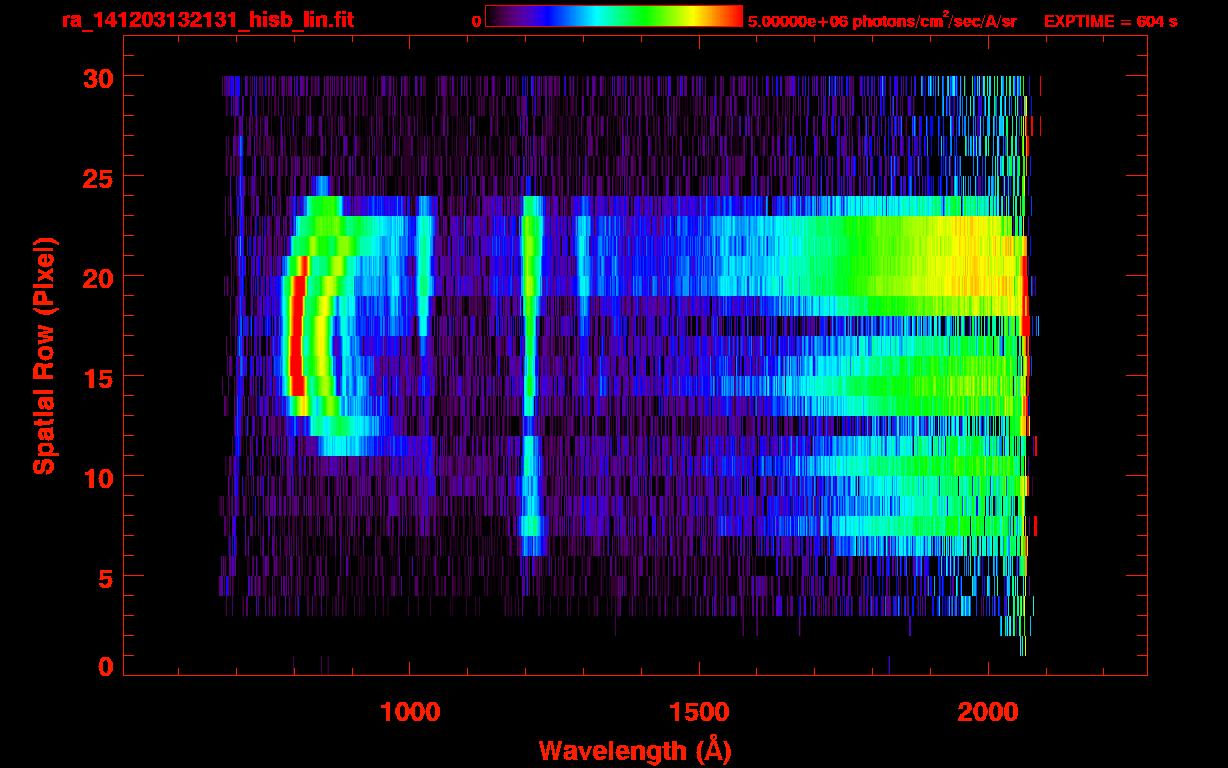Click the filename ra_141203132131_hisb_lin.fit

click(x=207, y=20)
